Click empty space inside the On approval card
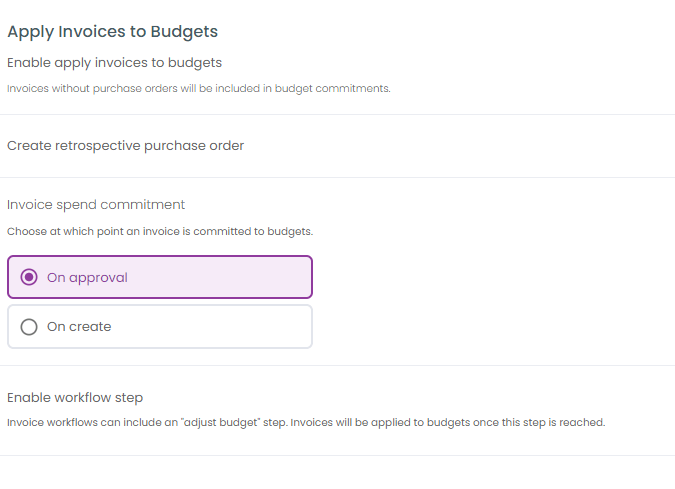The image size is (675, 489). pyautogui.click(x=220, y=277)
